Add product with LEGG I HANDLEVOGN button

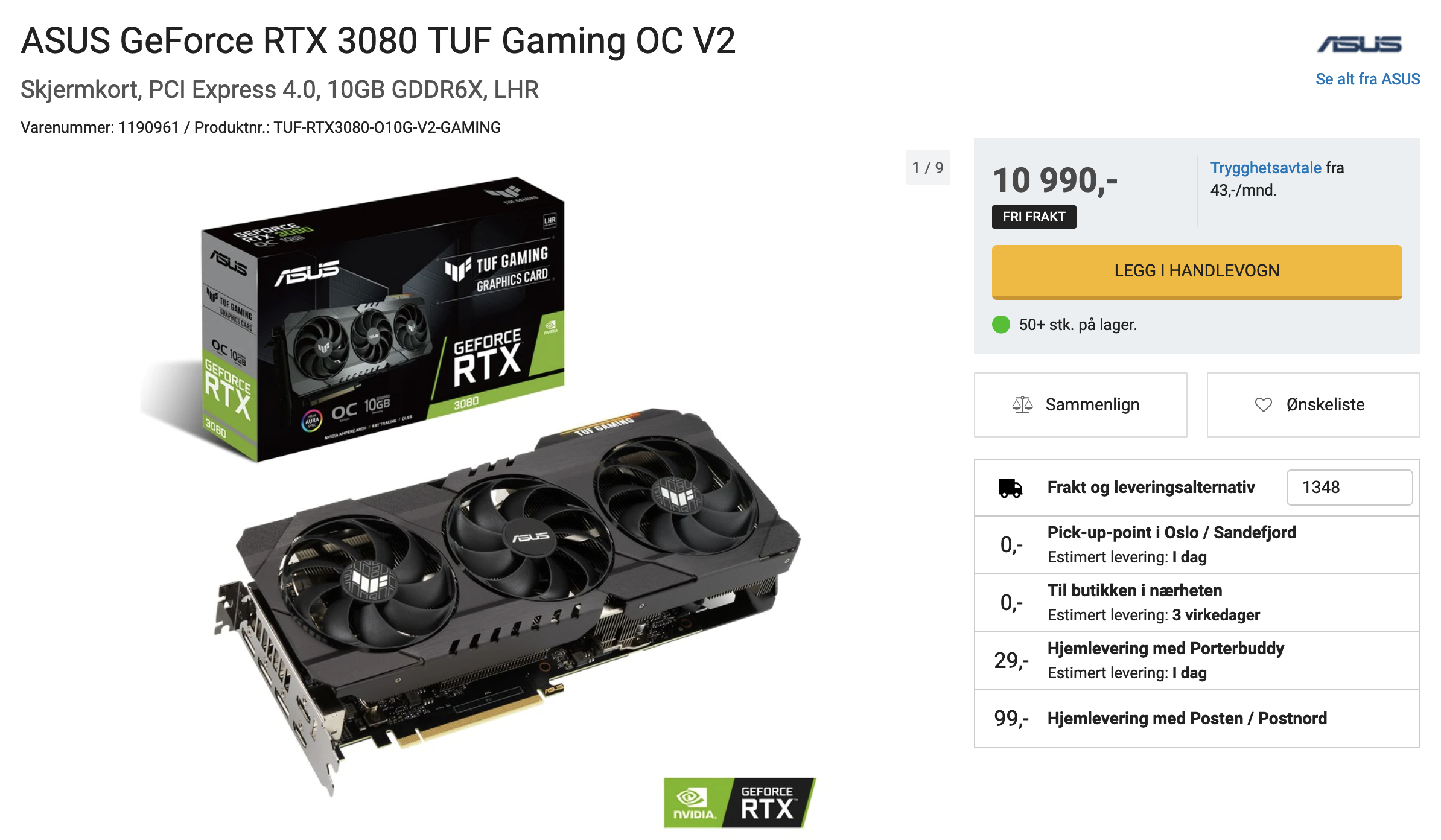tap(1197, 272)
